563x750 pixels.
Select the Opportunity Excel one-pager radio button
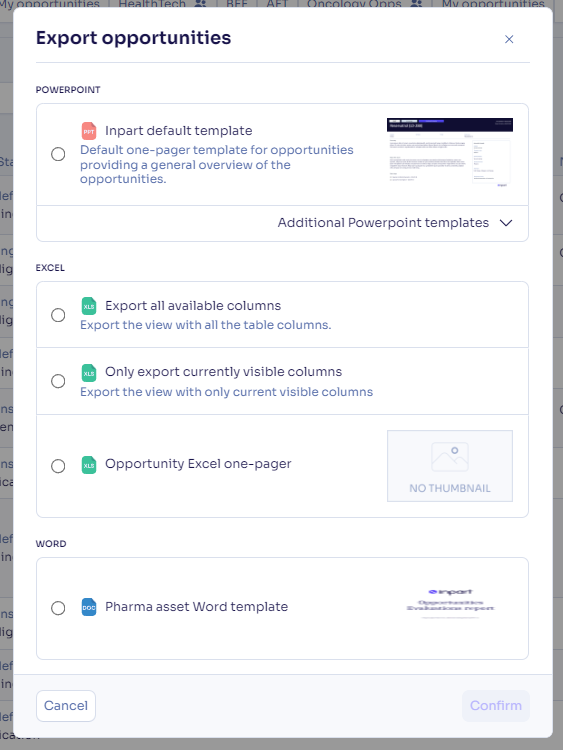pyautogui.click(x=58, y=466)
